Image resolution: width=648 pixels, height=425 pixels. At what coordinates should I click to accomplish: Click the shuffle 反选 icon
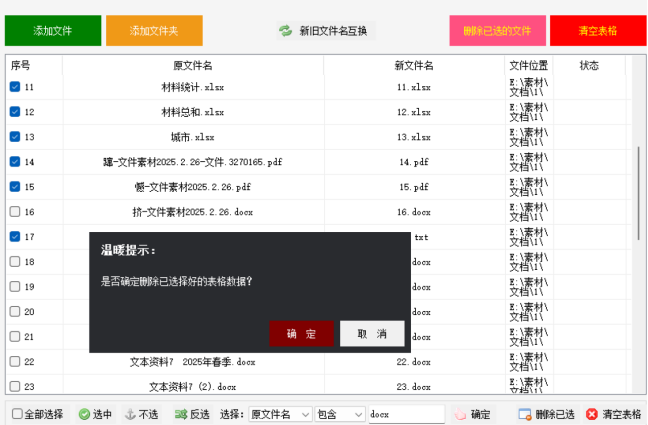tap(181, 414)
